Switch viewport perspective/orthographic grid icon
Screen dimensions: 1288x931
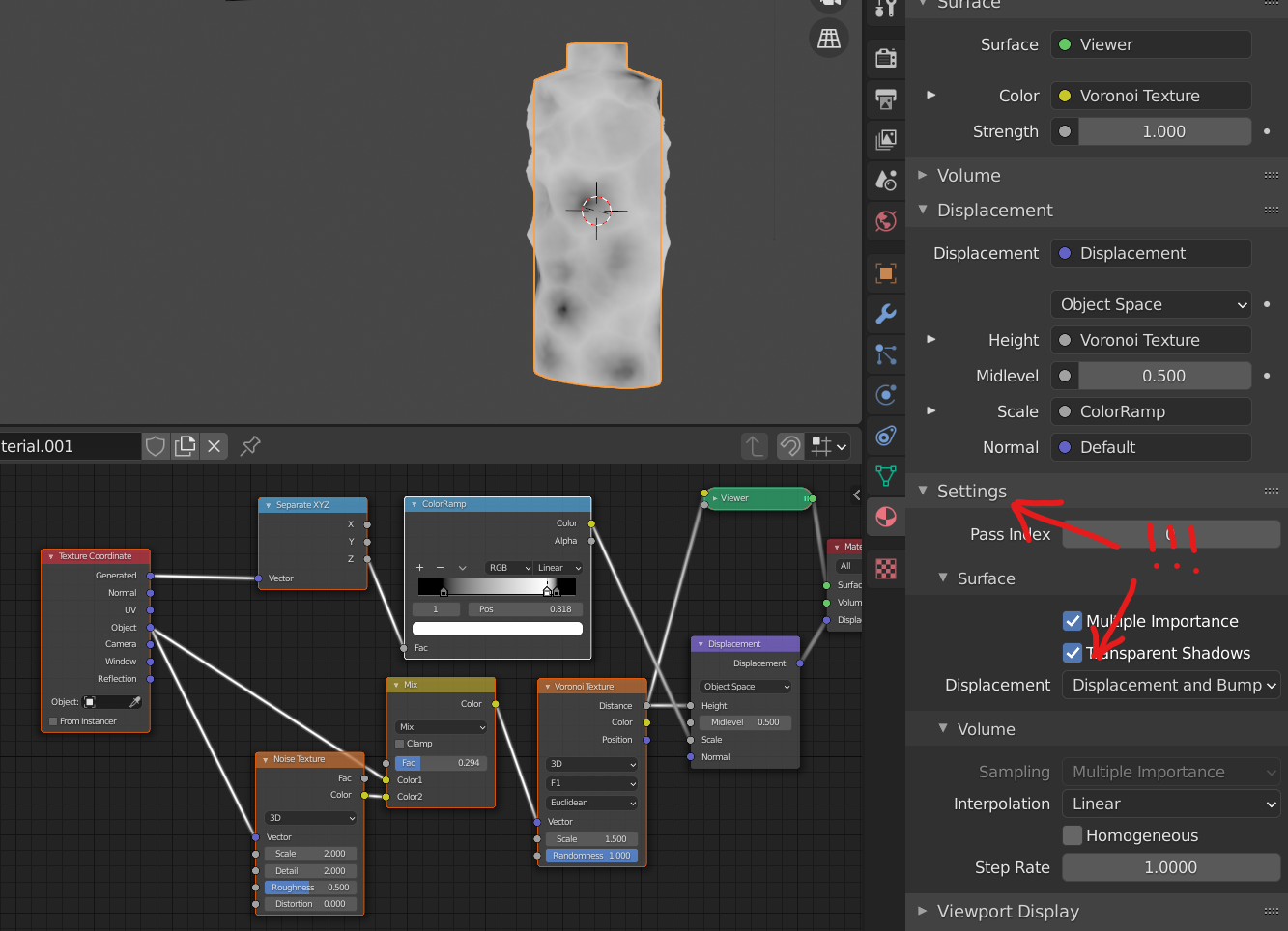point(829,38)
